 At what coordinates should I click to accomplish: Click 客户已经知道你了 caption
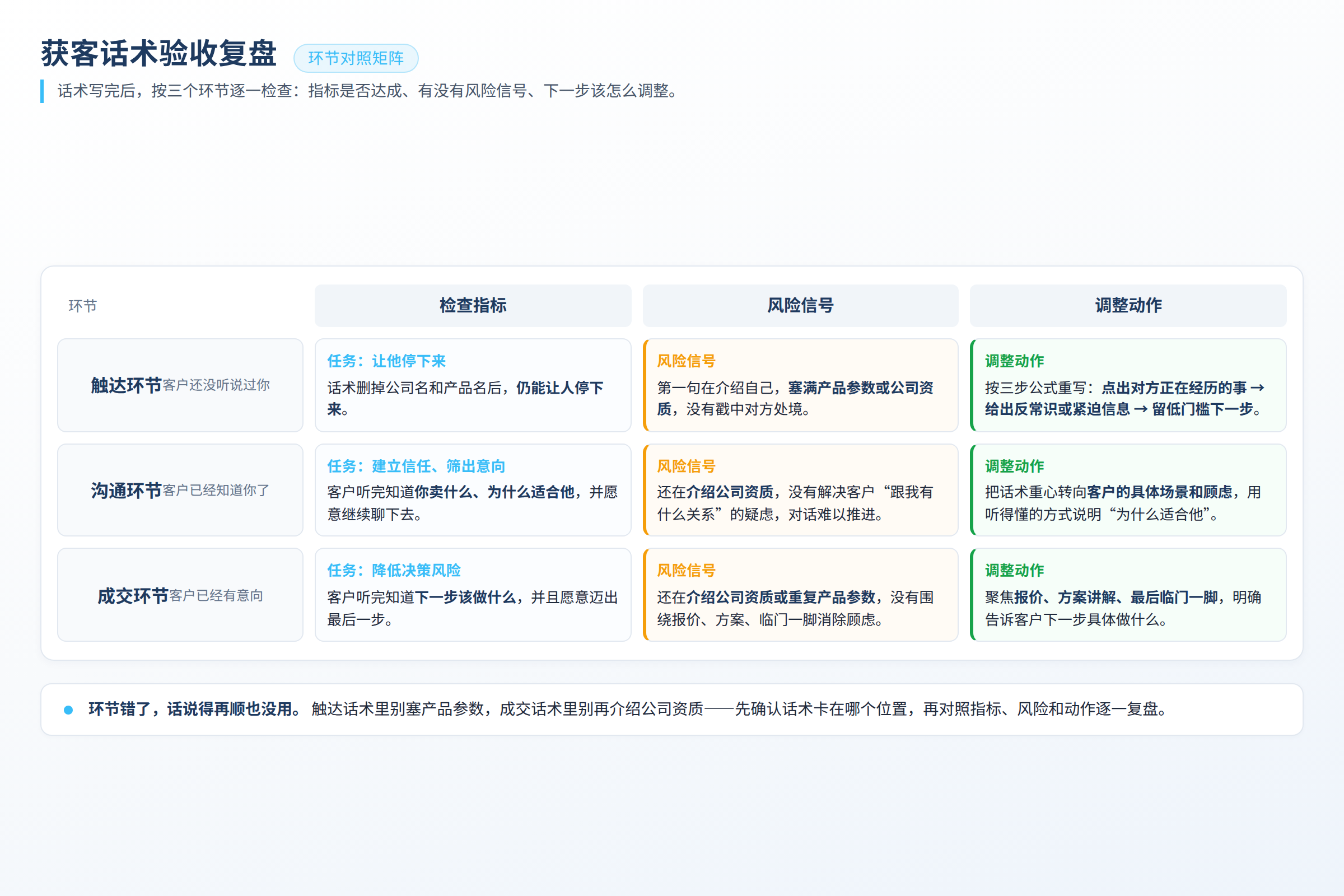[x=216, y=491]
